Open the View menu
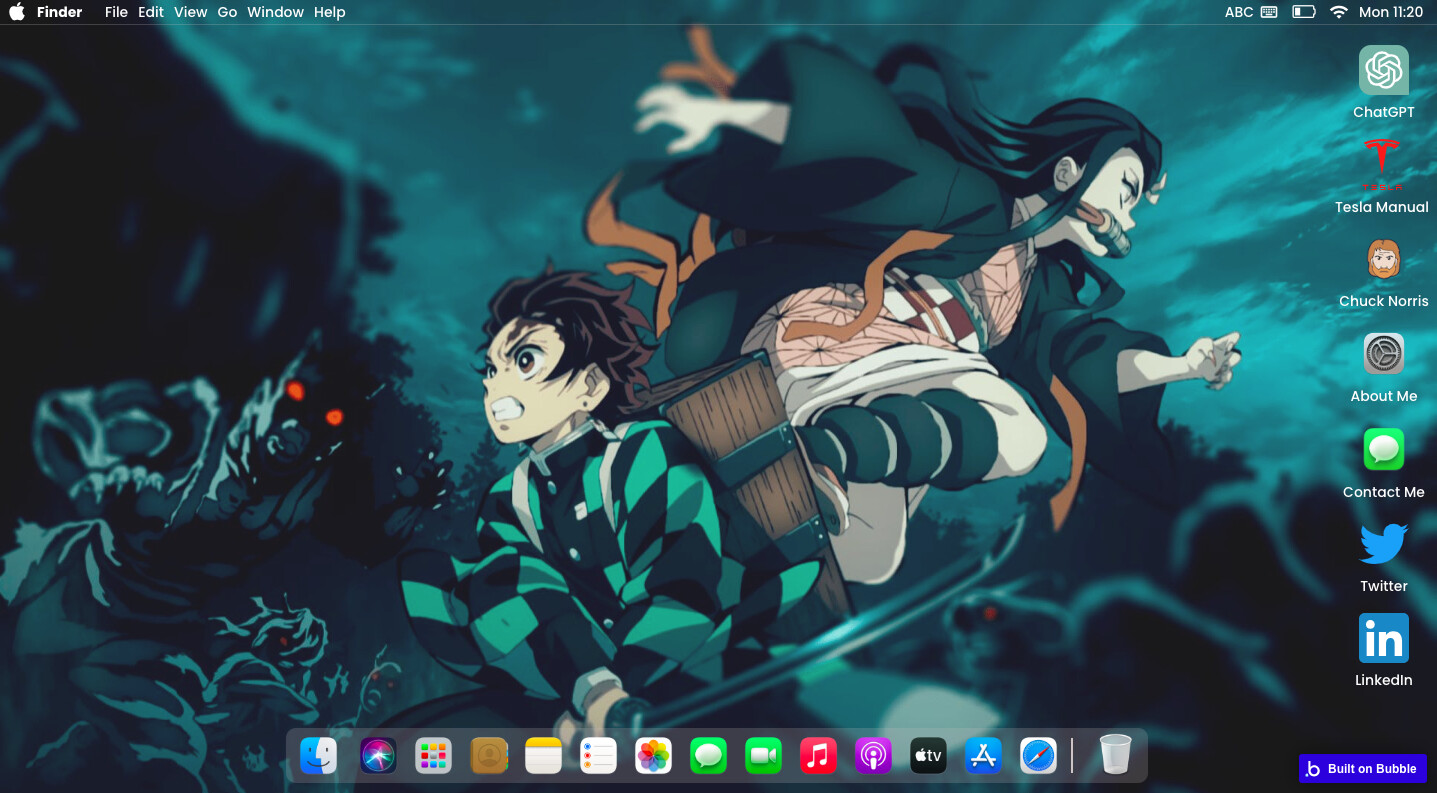Image resolution: width=1437 pixels, height=793 pixels. click(x=190, y=12)
